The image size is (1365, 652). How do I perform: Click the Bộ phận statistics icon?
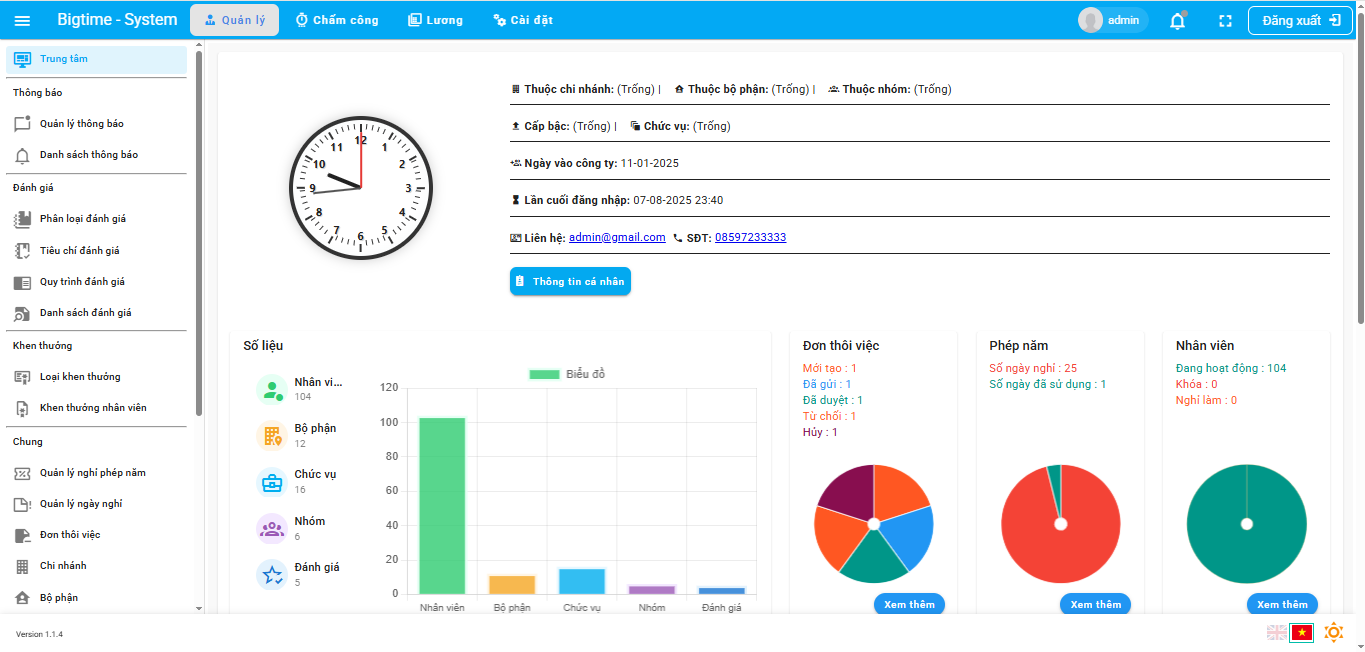(x=272, y=436)
